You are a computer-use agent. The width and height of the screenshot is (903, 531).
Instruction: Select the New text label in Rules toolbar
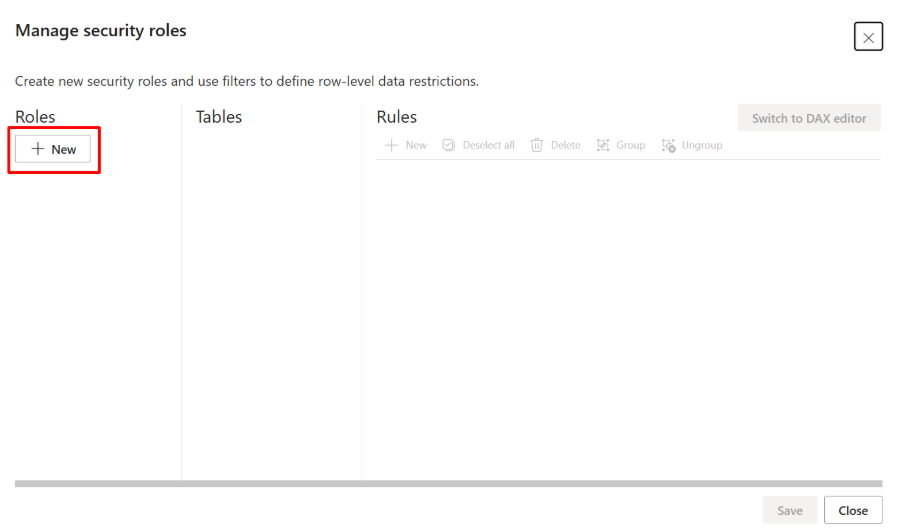416,145
